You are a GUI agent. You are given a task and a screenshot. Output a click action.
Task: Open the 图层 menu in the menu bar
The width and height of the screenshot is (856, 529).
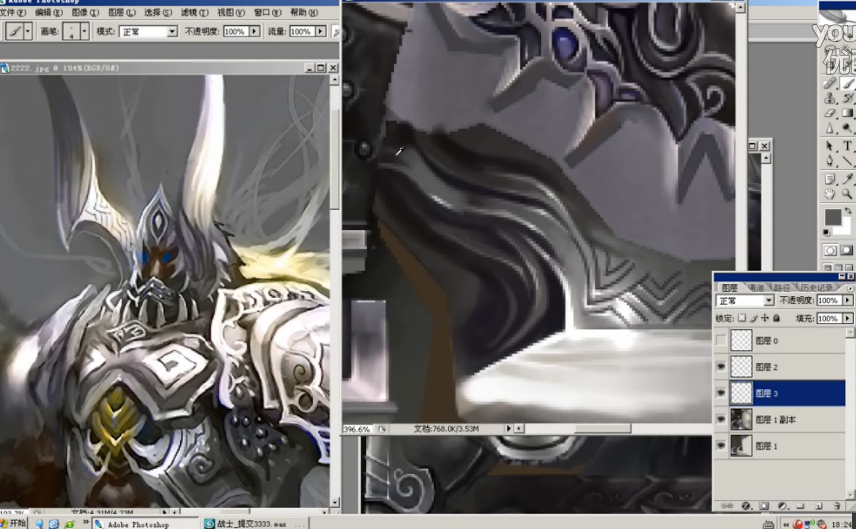pyautogui.click(x=121, y=12)
